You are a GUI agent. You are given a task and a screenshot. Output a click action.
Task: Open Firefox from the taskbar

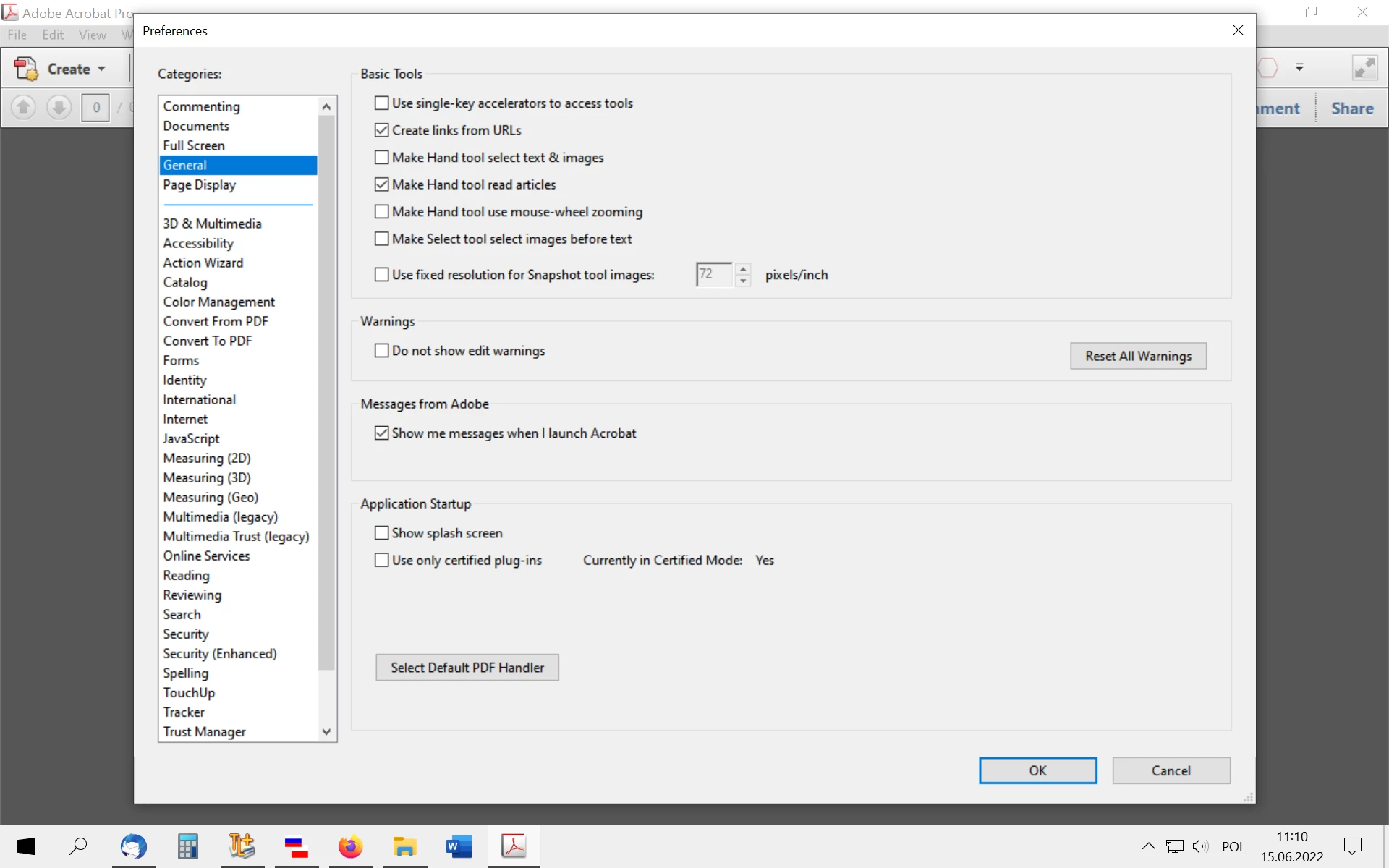pos(350,846)
